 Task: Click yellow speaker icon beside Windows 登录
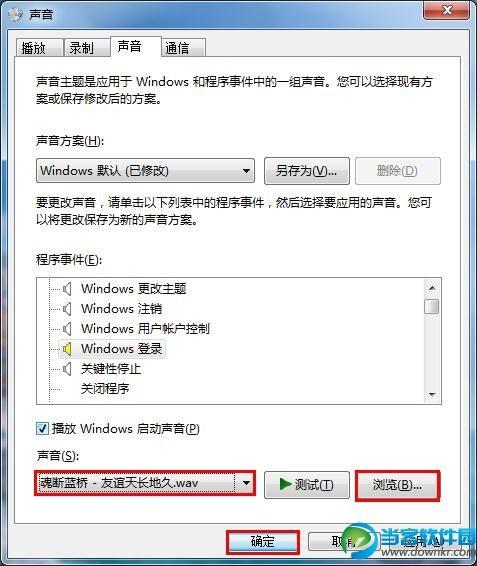pyautogui.click(x=67, y=349)
